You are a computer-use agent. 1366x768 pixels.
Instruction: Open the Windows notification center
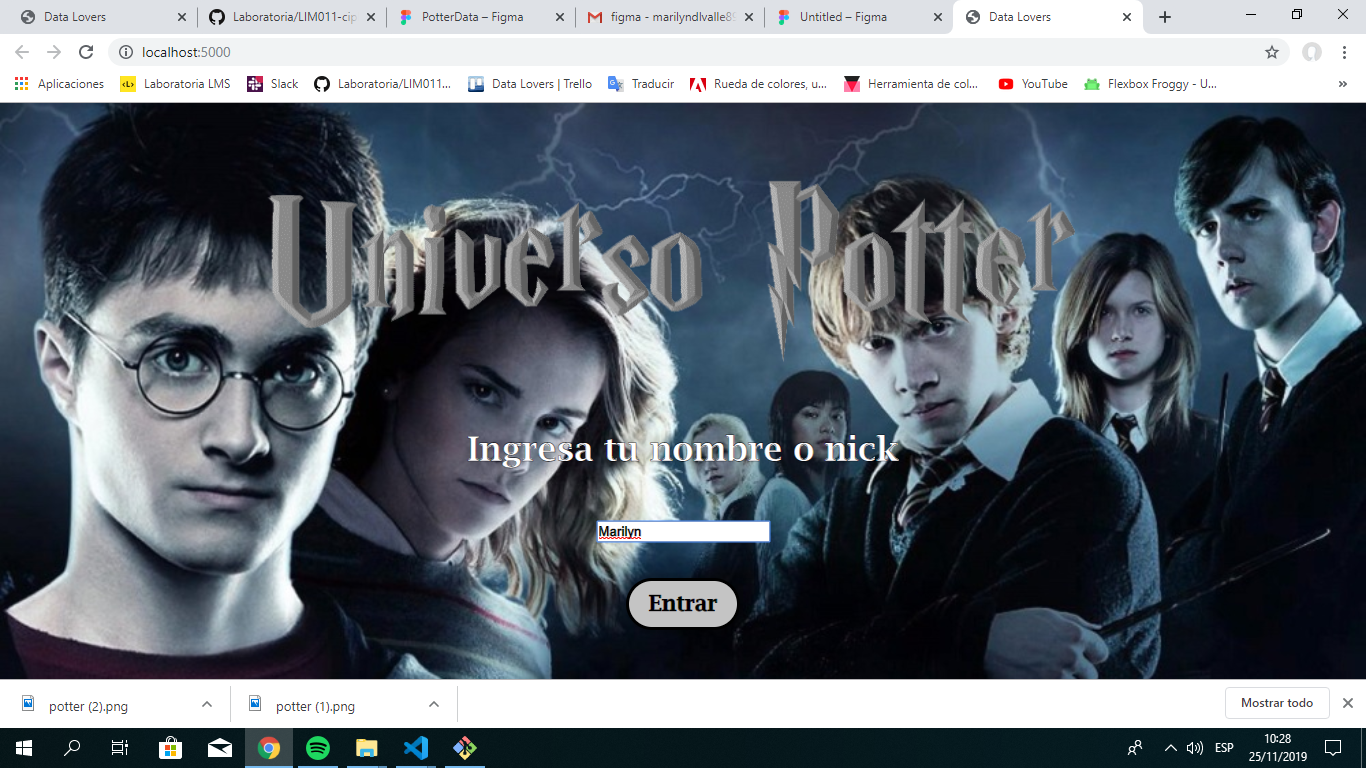1332,748
